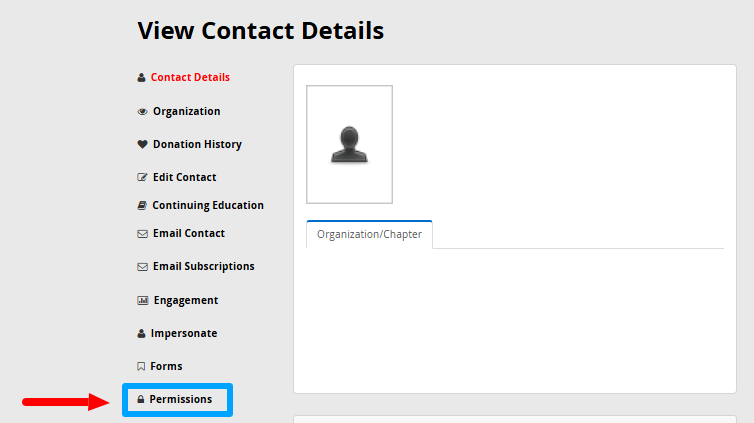Click the lock icon beside Permissions
The image size is (754, 423).
(x=140, y=399)
